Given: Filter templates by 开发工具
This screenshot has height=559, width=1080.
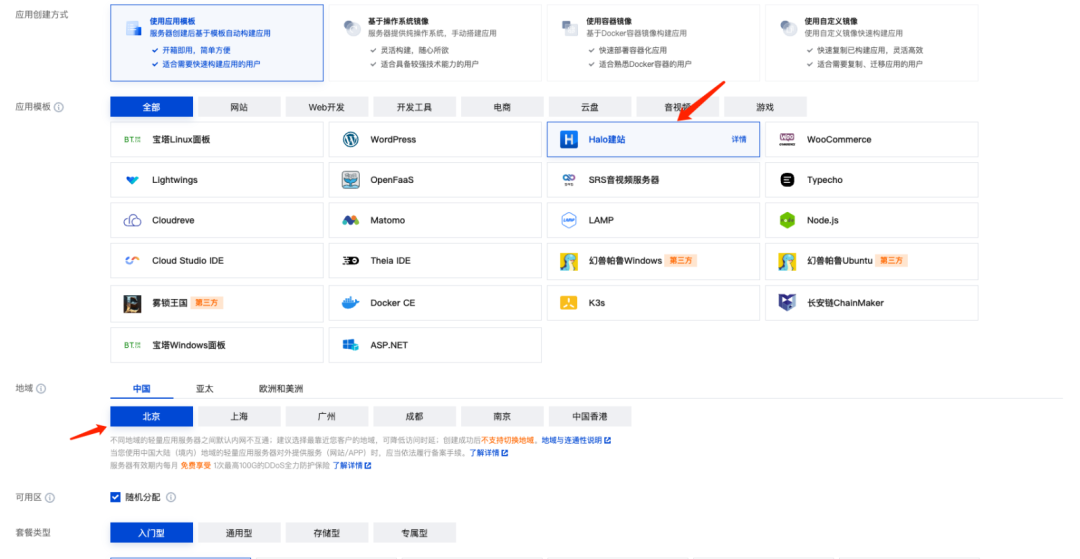Looking at the screenshot, I should pyautogui.click(x=415, y=107).
